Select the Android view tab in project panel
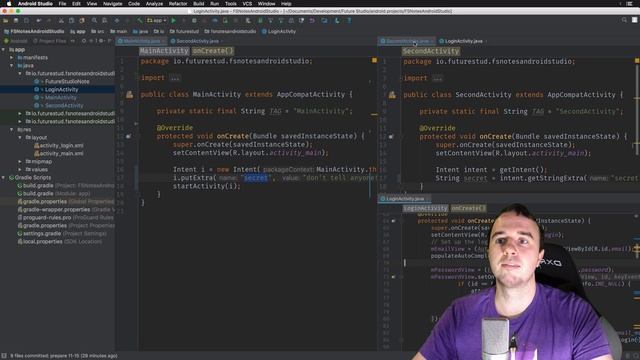Screen dimensions: 640x360 16,41
